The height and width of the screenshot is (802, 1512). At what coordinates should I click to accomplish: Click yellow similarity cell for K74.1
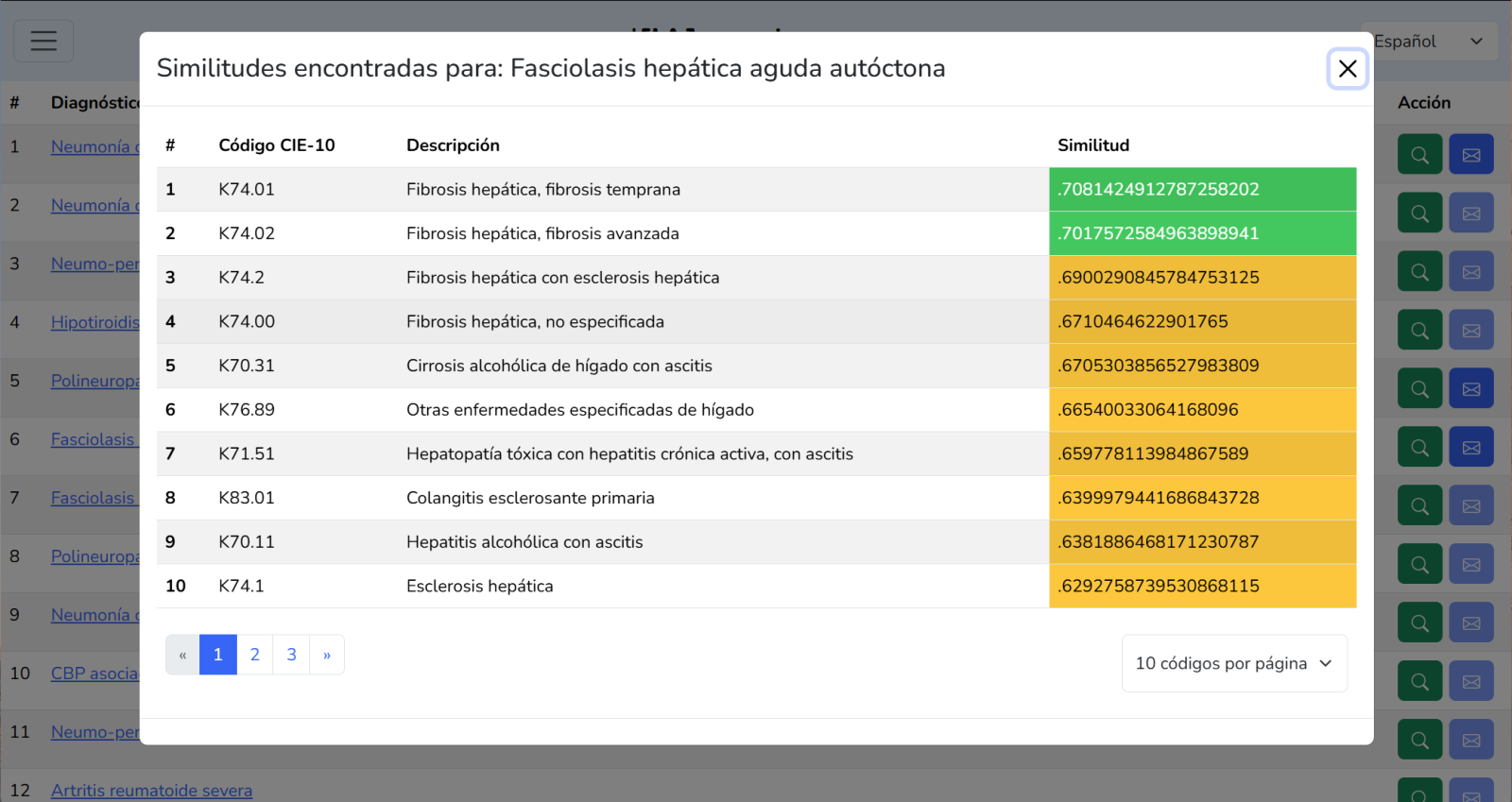tap(1202, 586)
